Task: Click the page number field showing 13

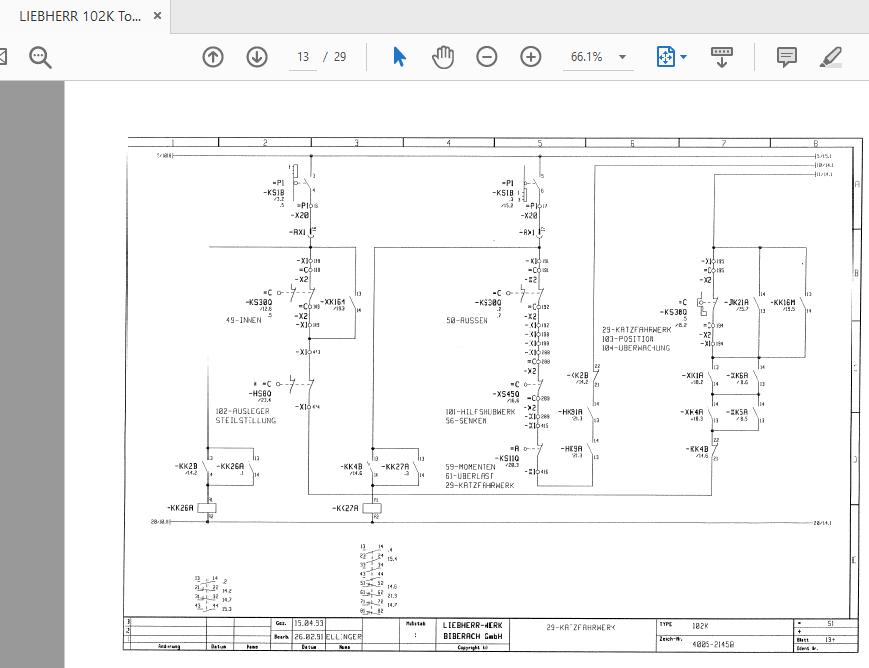Action: [x=302, y=57]
